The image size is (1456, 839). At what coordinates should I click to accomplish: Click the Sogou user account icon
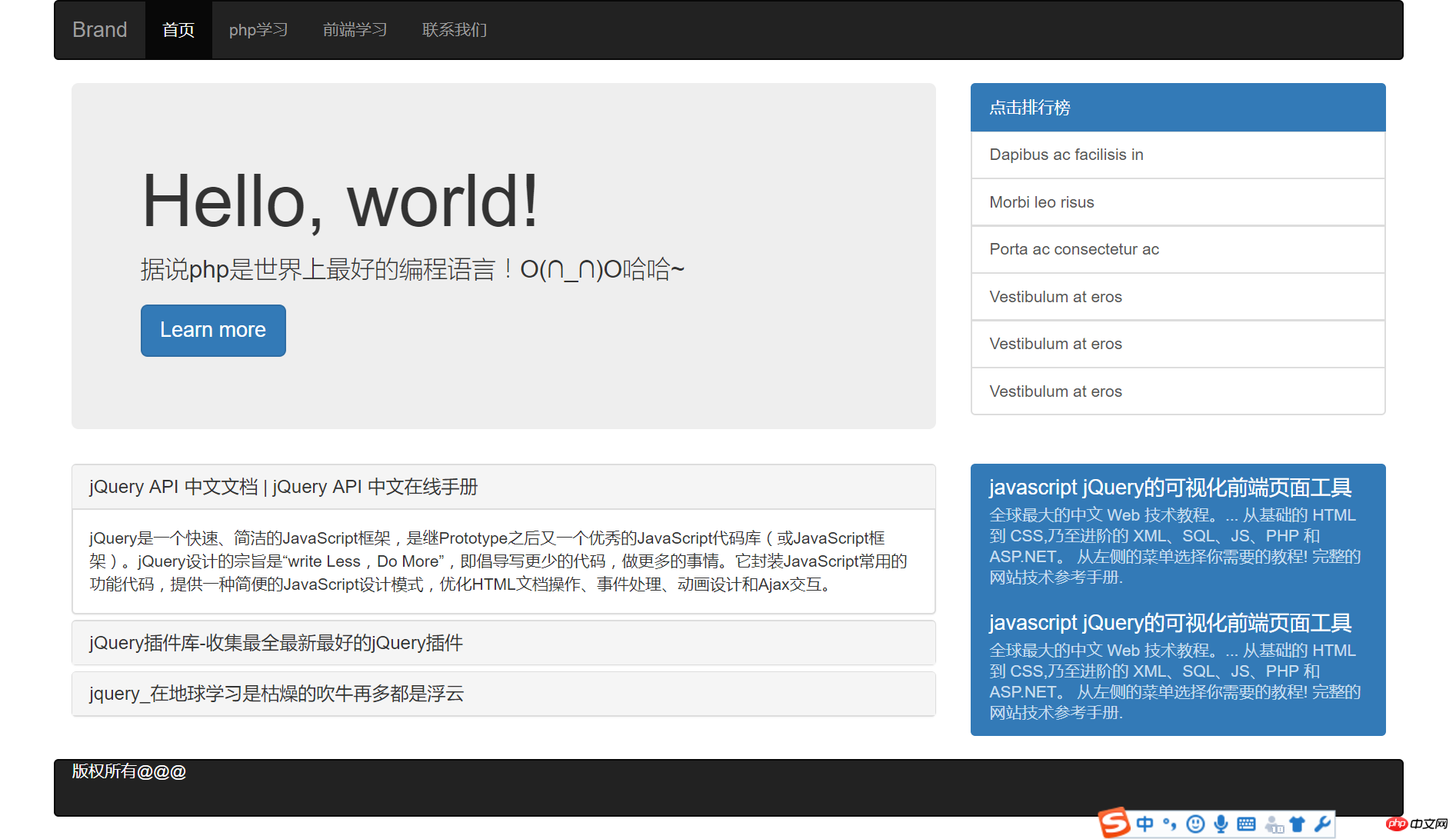[1274, 824]
